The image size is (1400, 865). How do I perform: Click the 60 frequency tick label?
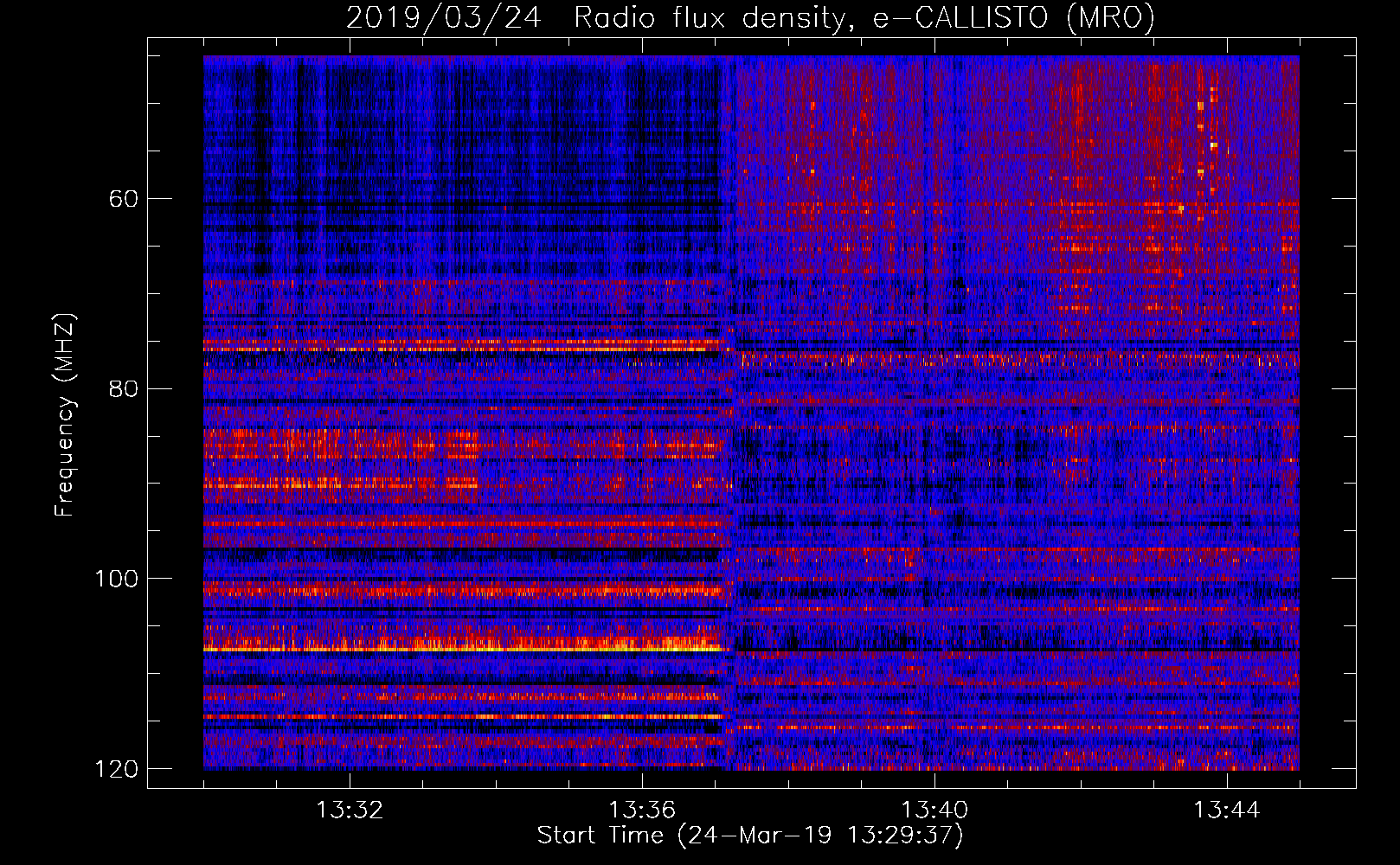(124, 199)
